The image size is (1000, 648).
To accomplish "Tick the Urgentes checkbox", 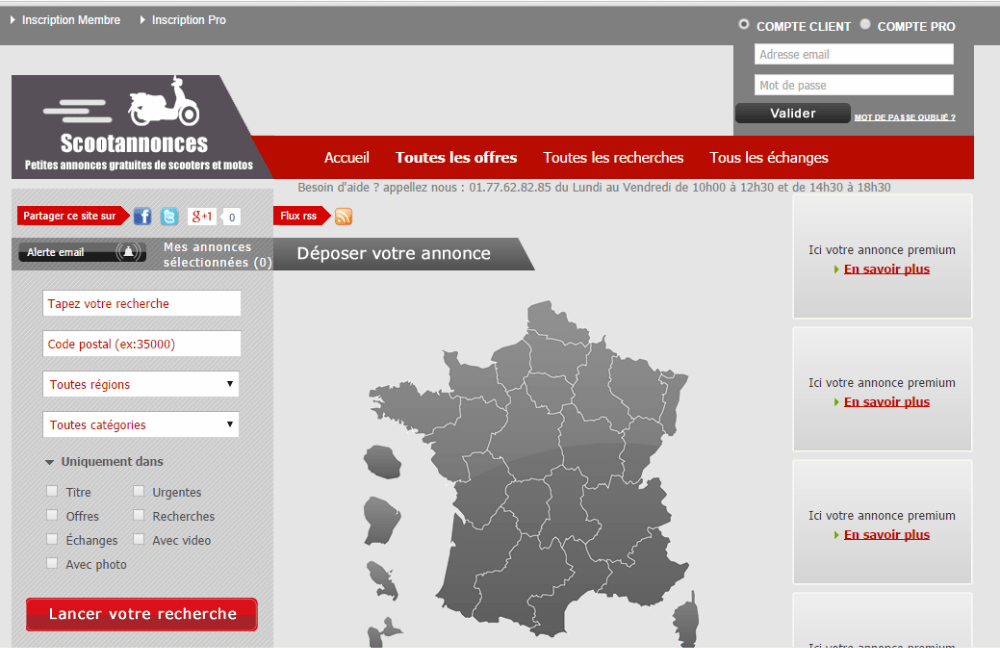I will pos(139,491).
